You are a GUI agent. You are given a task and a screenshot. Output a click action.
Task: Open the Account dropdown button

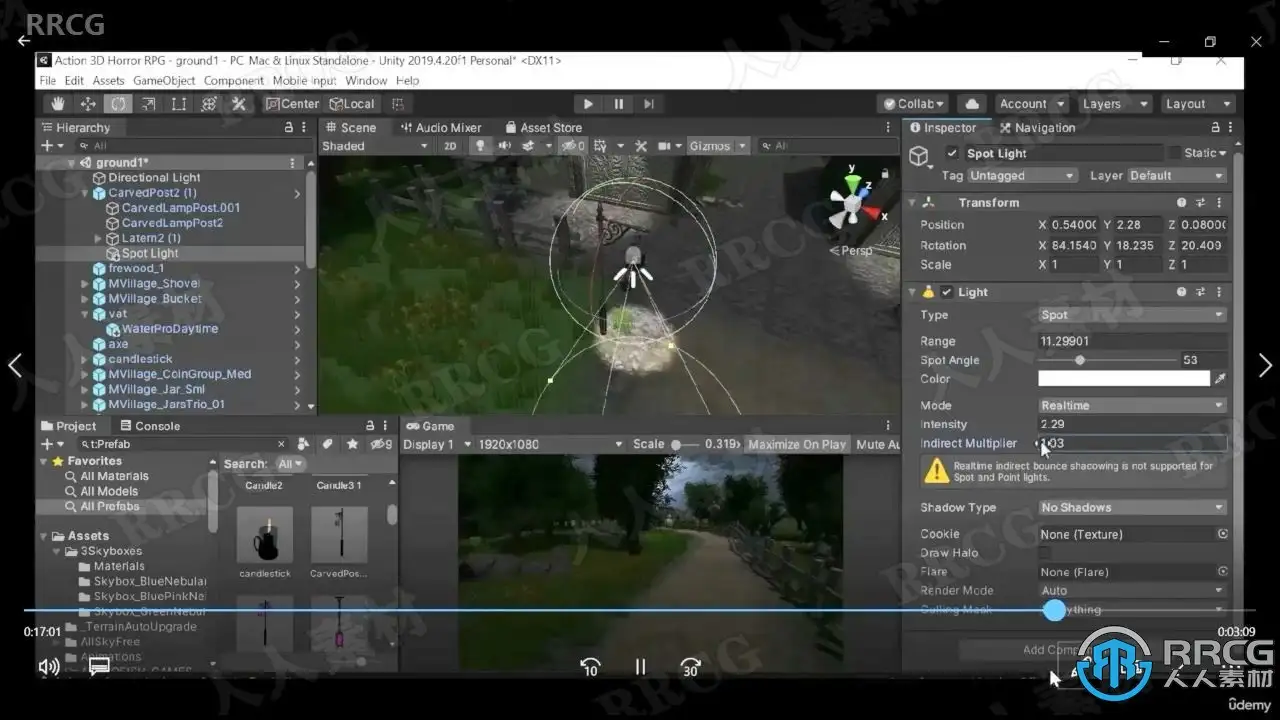[1030, 104]
